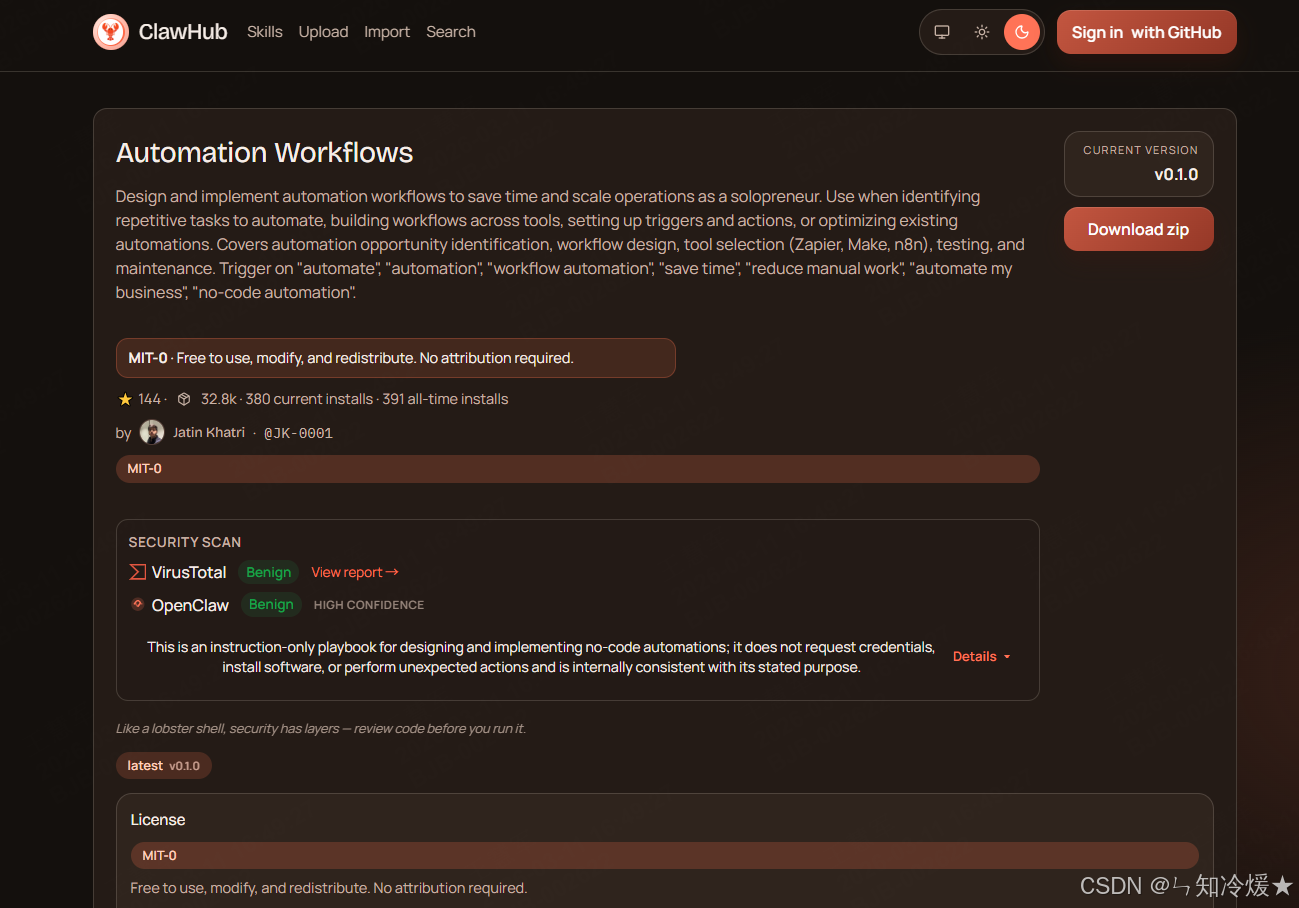The width and height of the screenshot is (1299, 908).
Task: Download the skill zip
Action: [1139, 229]
